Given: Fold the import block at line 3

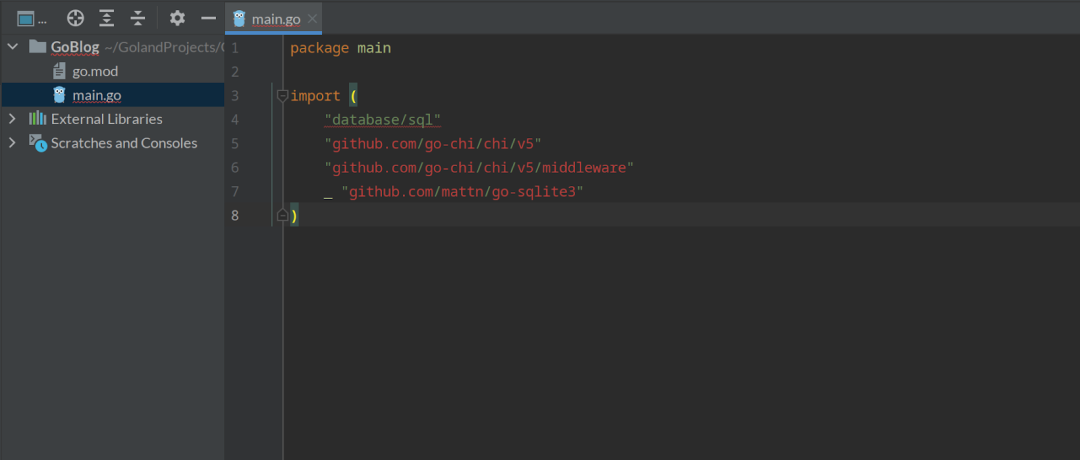Looking at the screenshot, I should tap(282, 96).
